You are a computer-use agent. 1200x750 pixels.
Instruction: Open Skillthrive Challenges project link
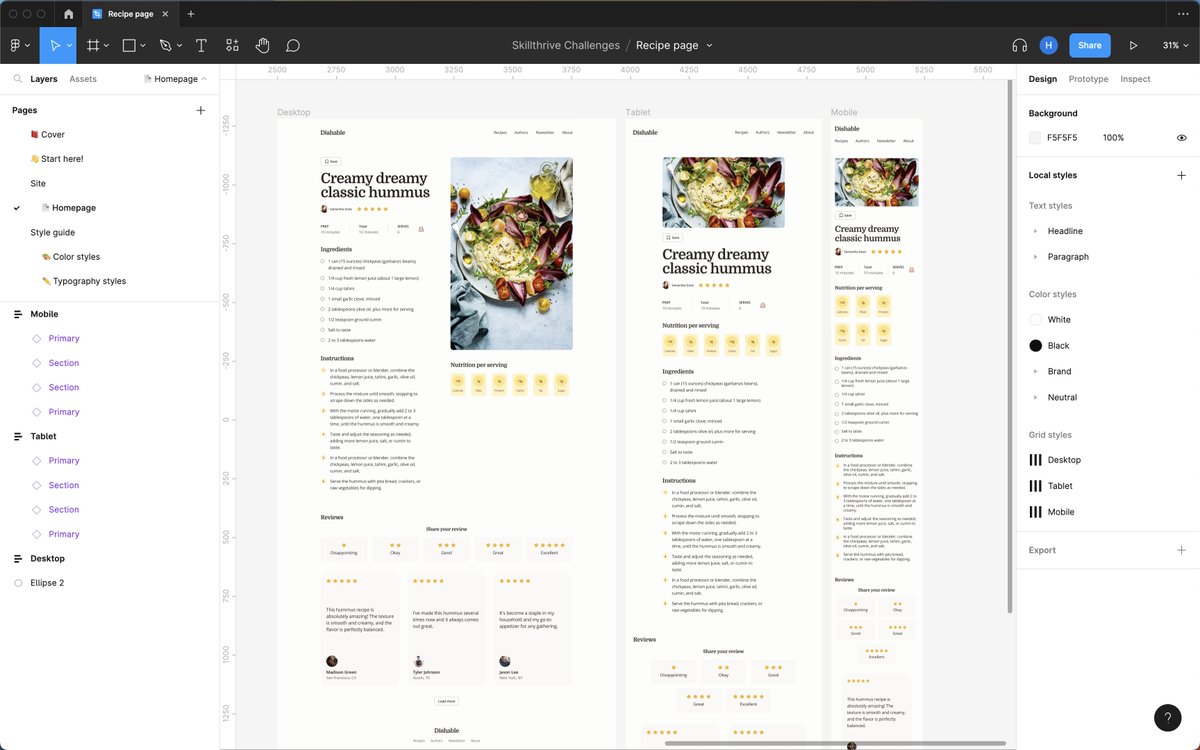tap(566, 45)
